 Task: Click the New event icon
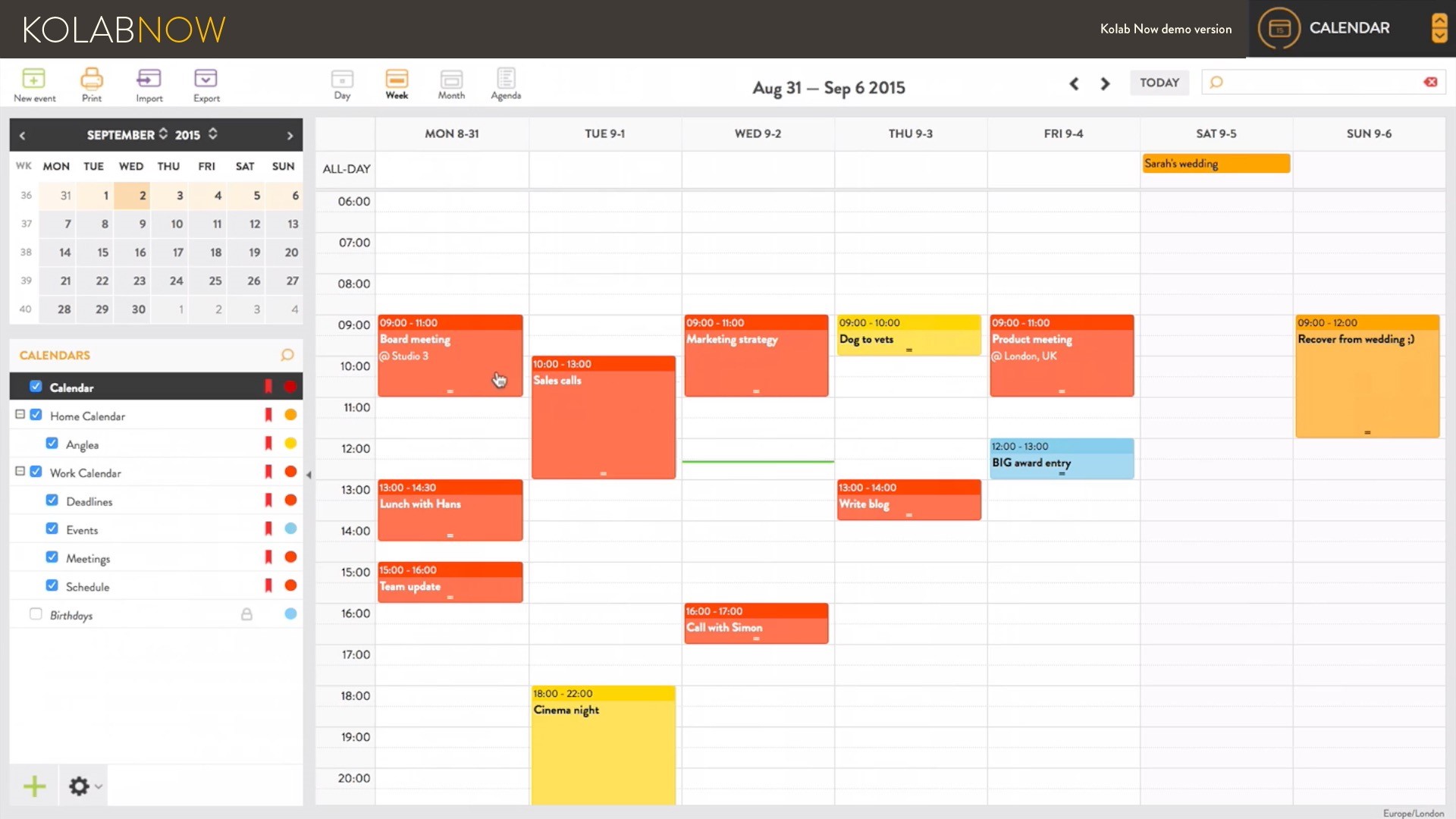click(34, 79)
